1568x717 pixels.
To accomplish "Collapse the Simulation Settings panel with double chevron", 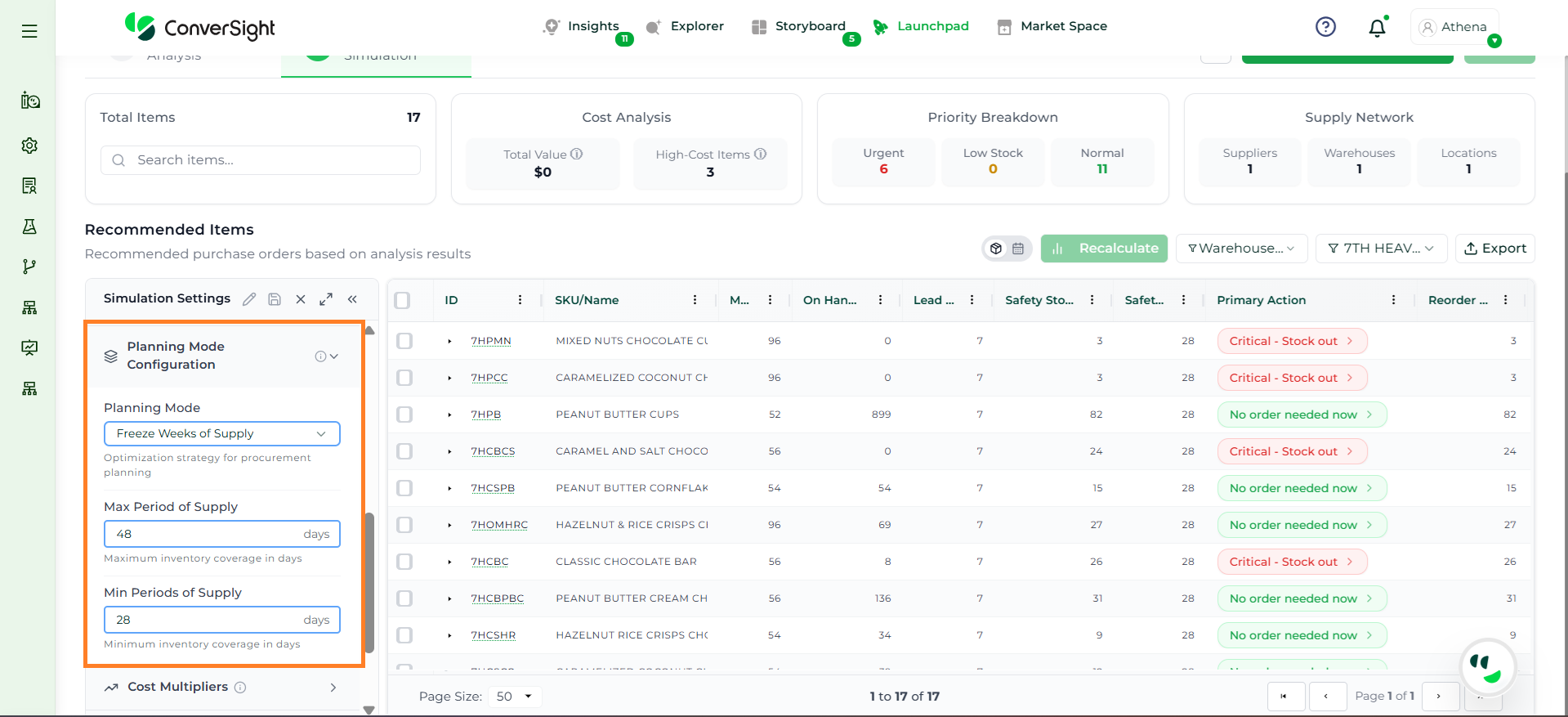I will tap(353, 299).
